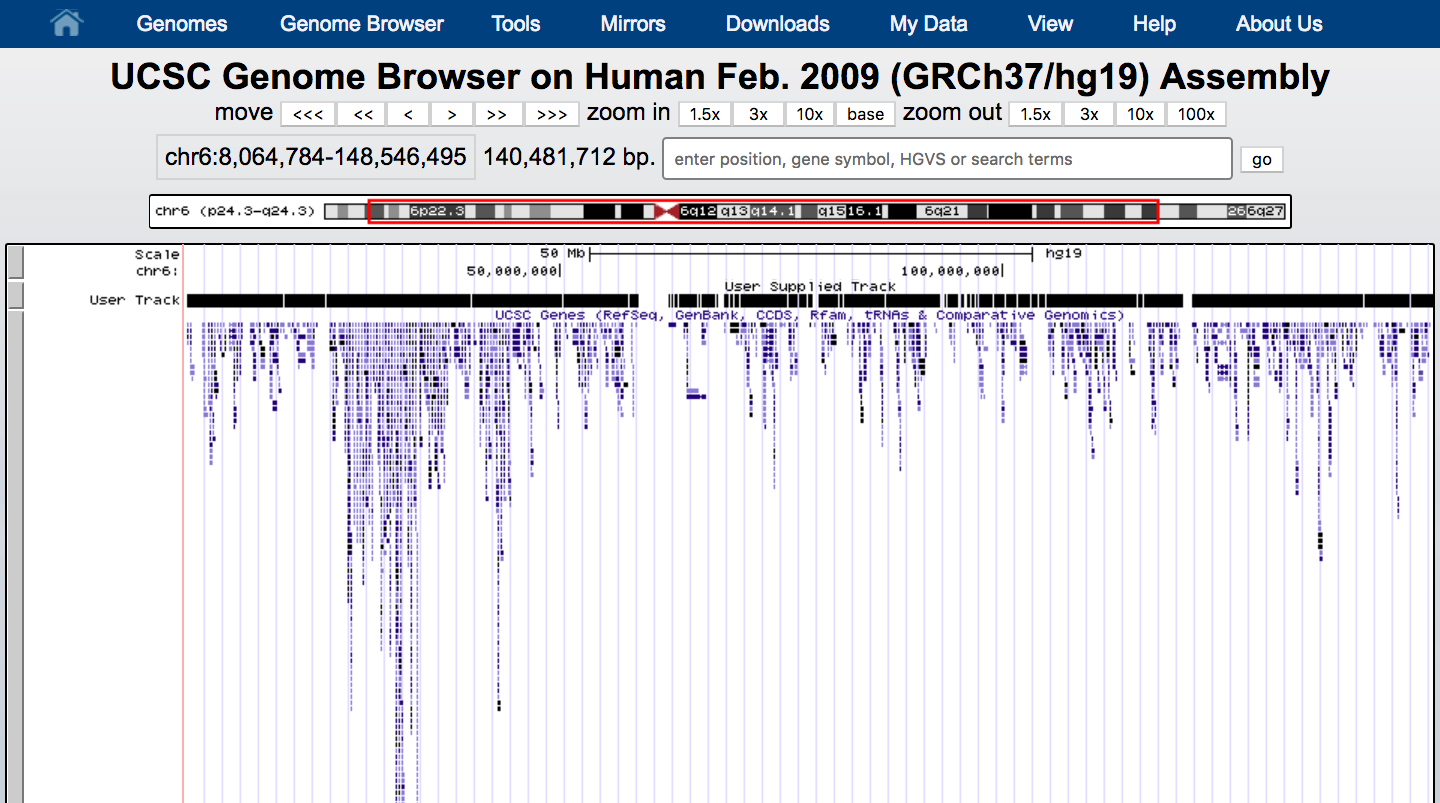Select the 6q21 band on ideogram
1440x803 pixels.
coord(942,211)
